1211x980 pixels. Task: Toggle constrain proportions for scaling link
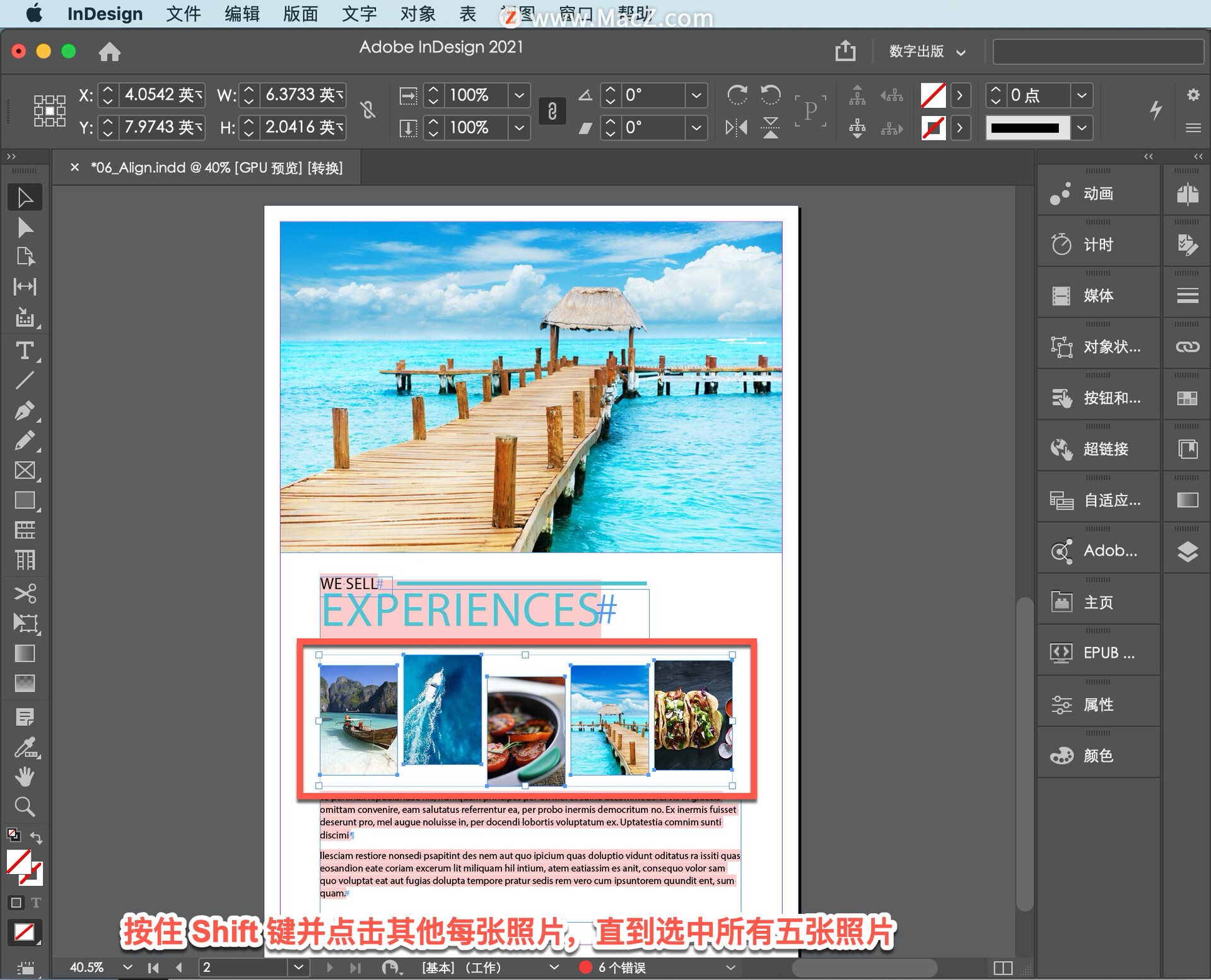(552, 111)
